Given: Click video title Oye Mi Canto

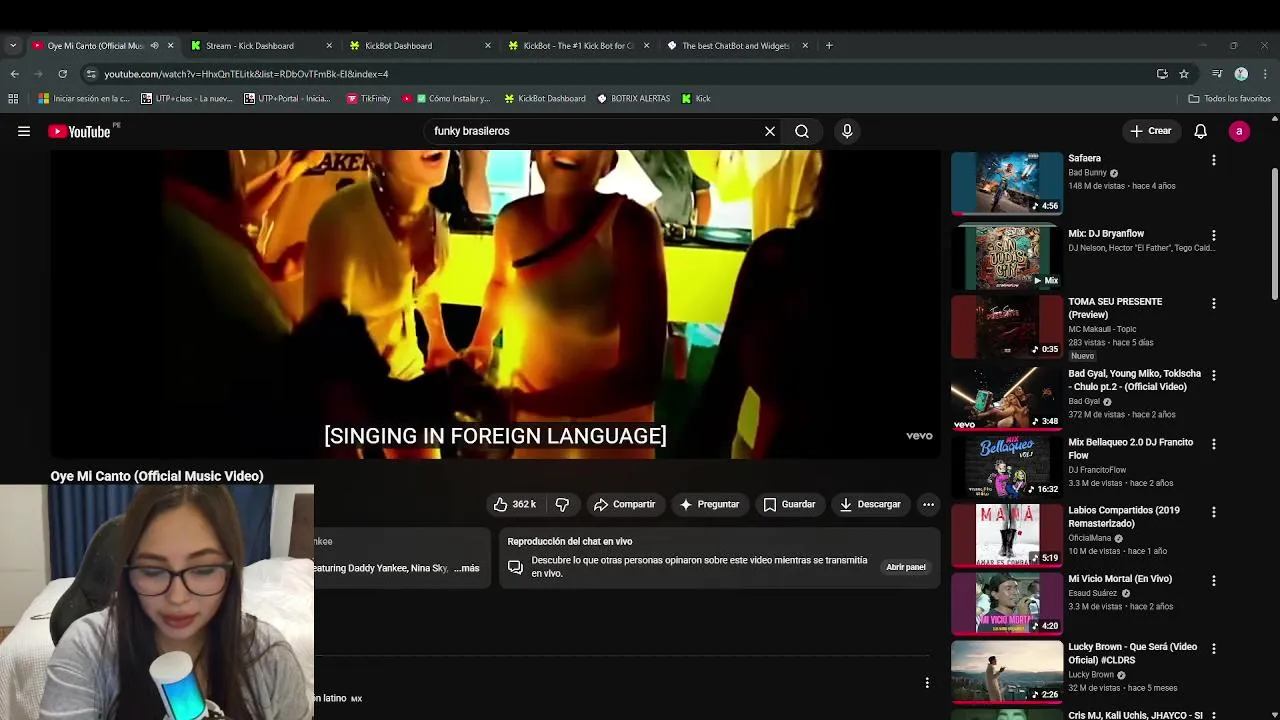Looking at the screenshot, I should pyautogui.click(x=157, y=476).
